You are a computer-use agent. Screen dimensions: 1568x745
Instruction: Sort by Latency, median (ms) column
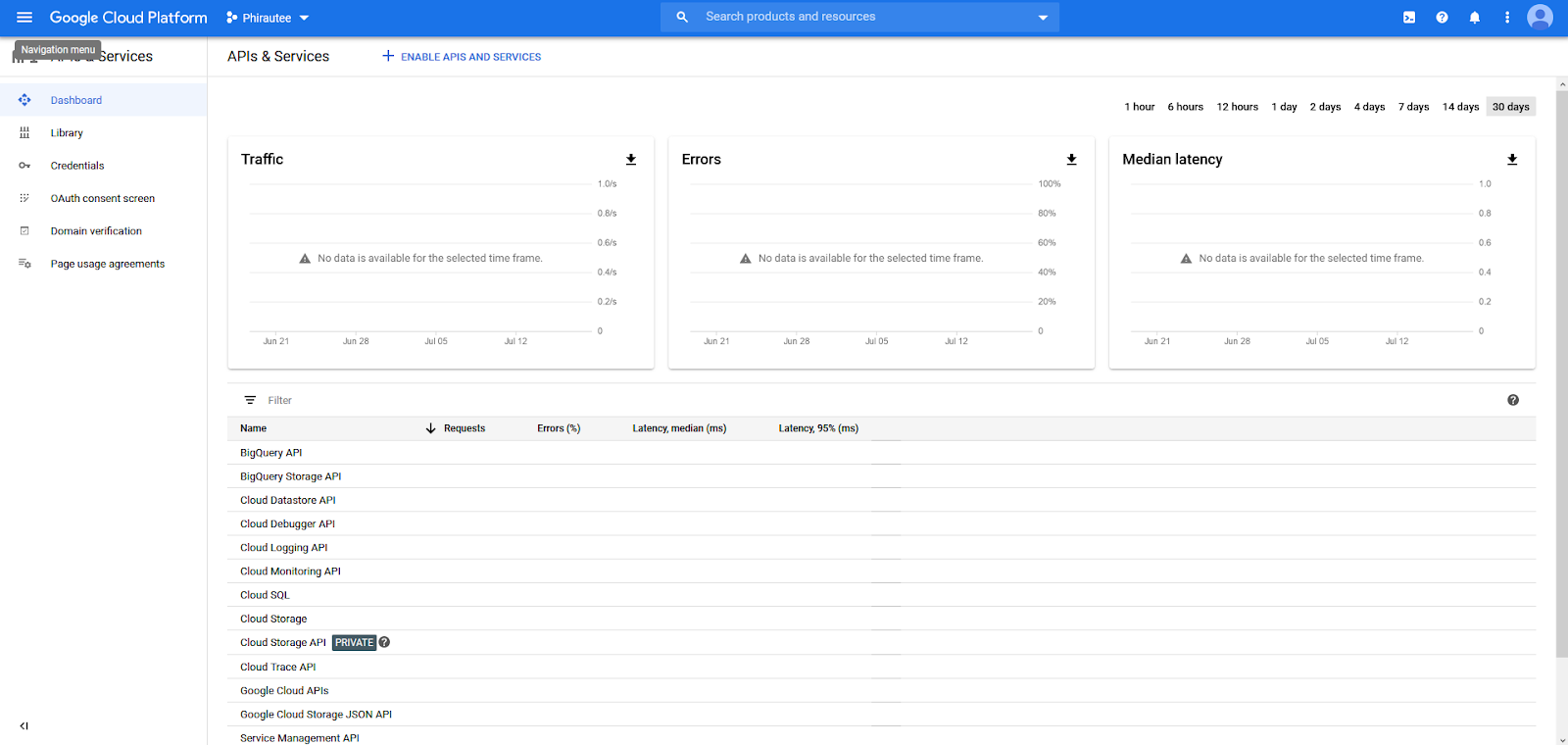(679, 428)
